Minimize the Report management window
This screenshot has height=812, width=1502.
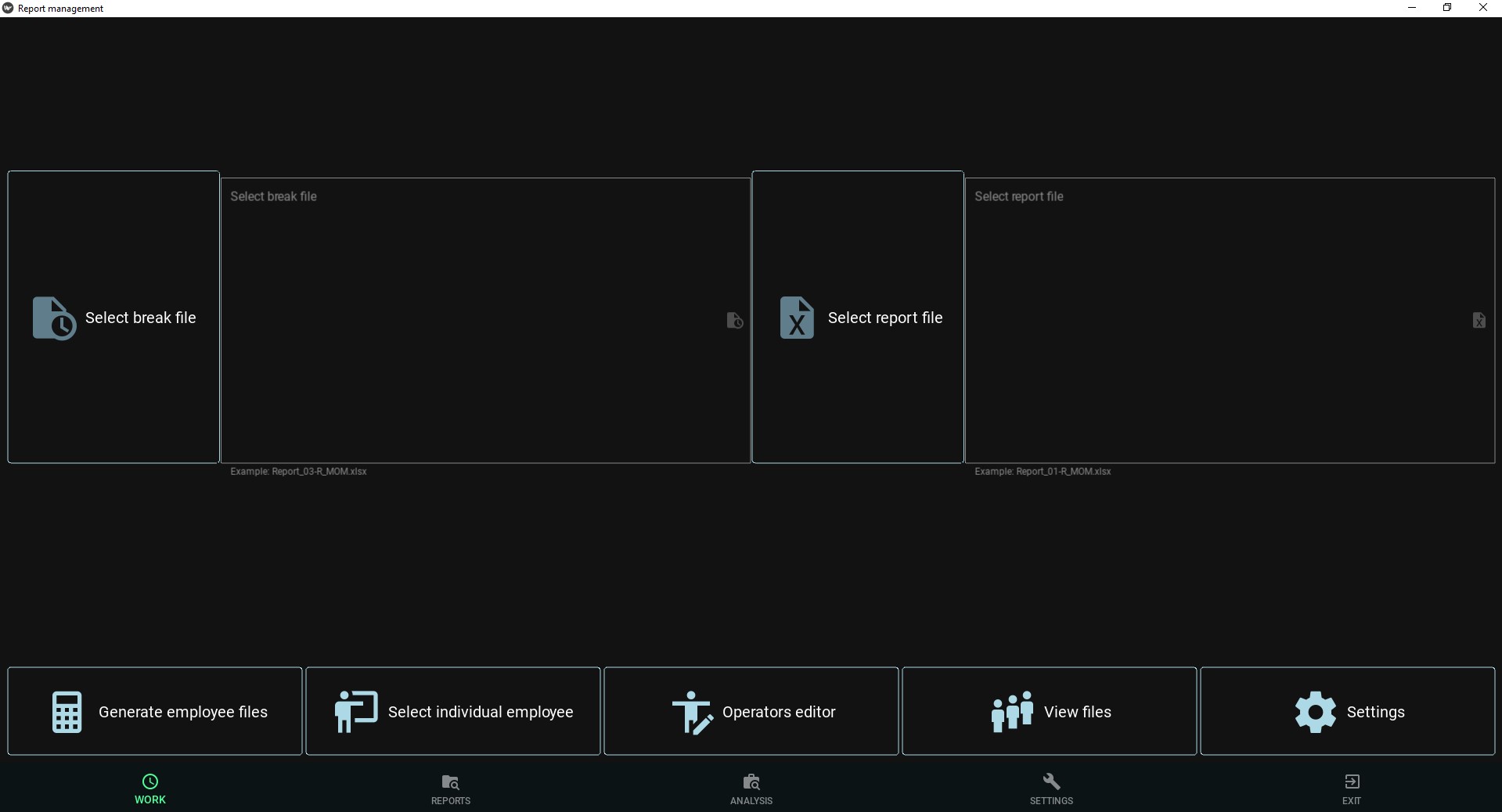click(x=1412, y=8)
